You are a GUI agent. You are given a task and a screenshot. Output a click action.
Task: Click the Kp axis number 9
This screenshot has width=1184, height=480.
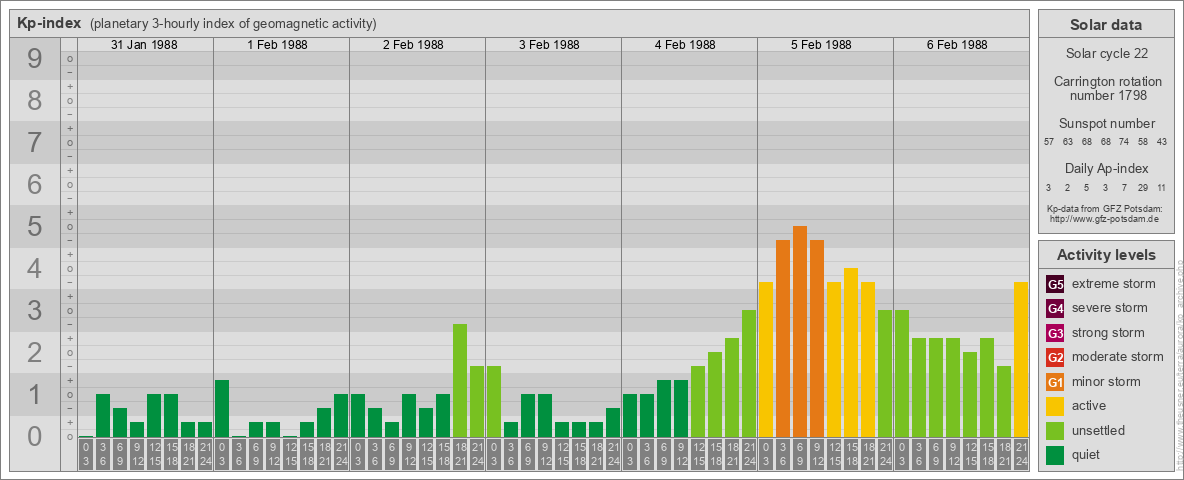point(35,59)
